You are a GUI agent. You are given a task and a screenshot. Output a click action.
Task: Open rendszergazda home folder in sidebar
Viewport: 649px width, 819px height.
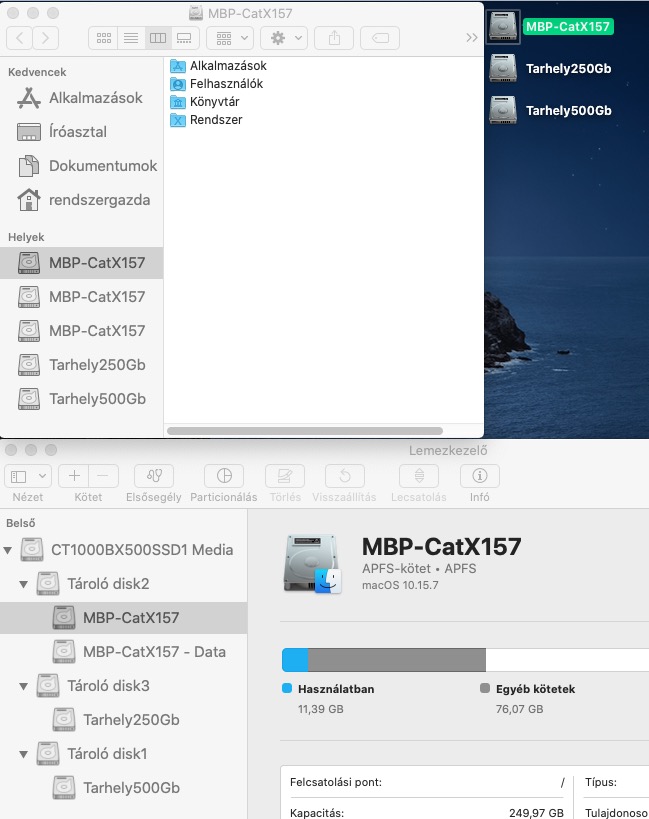[81, 200]
